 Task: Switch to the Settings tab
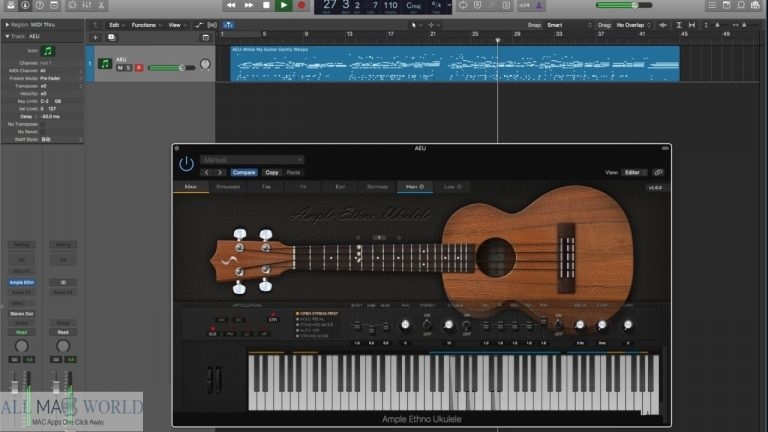377,187
